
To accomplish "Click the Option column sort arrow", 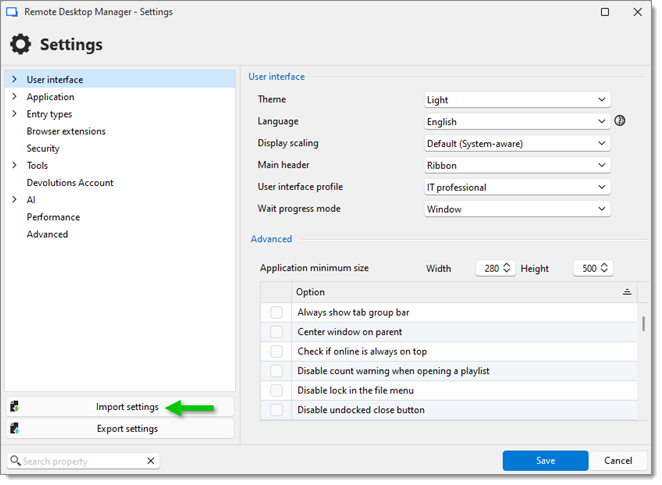I will (627, 292).
